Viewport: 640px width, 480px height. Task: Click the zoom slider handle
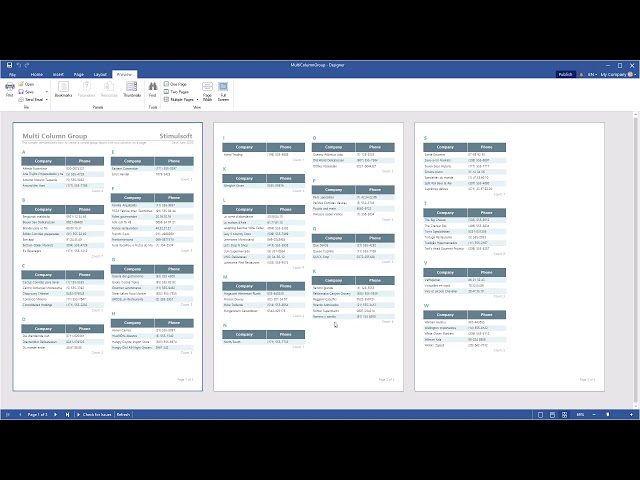(608, 415)
